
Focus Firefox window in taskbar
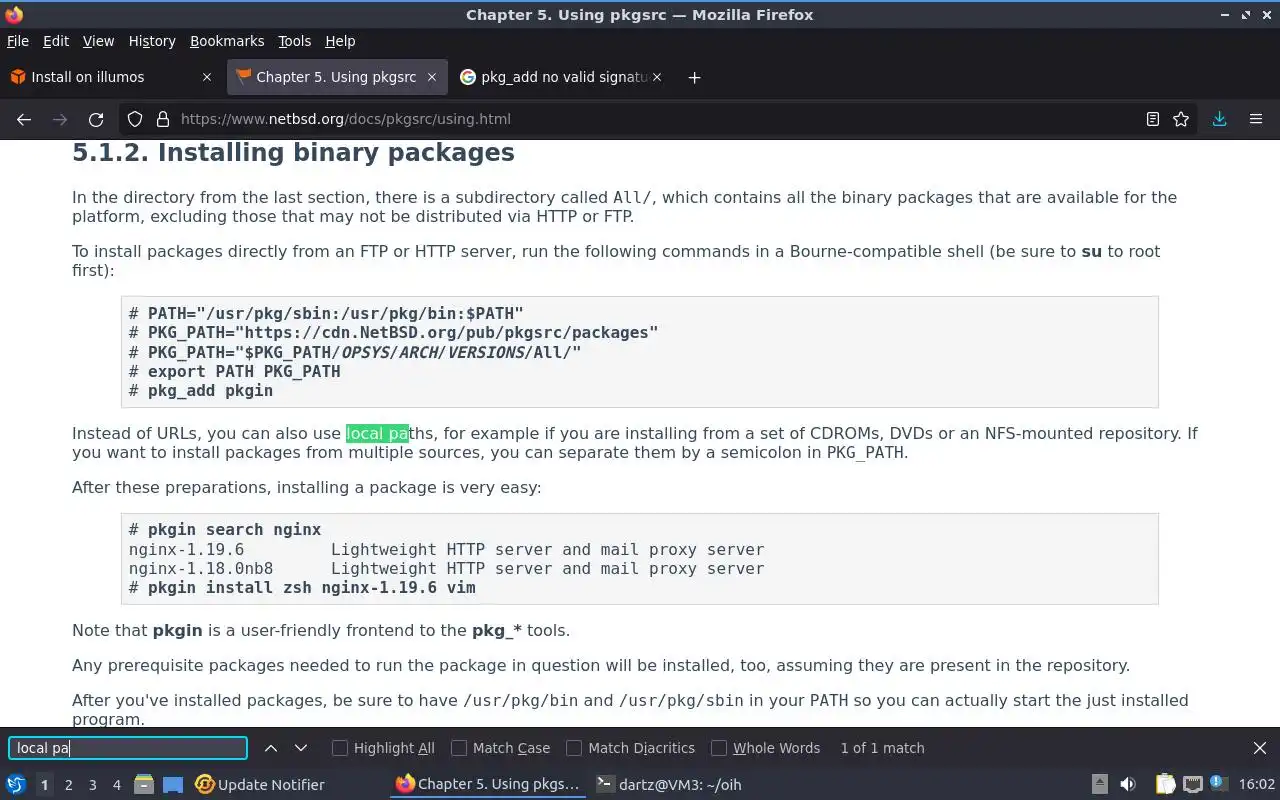pos(488,785)
